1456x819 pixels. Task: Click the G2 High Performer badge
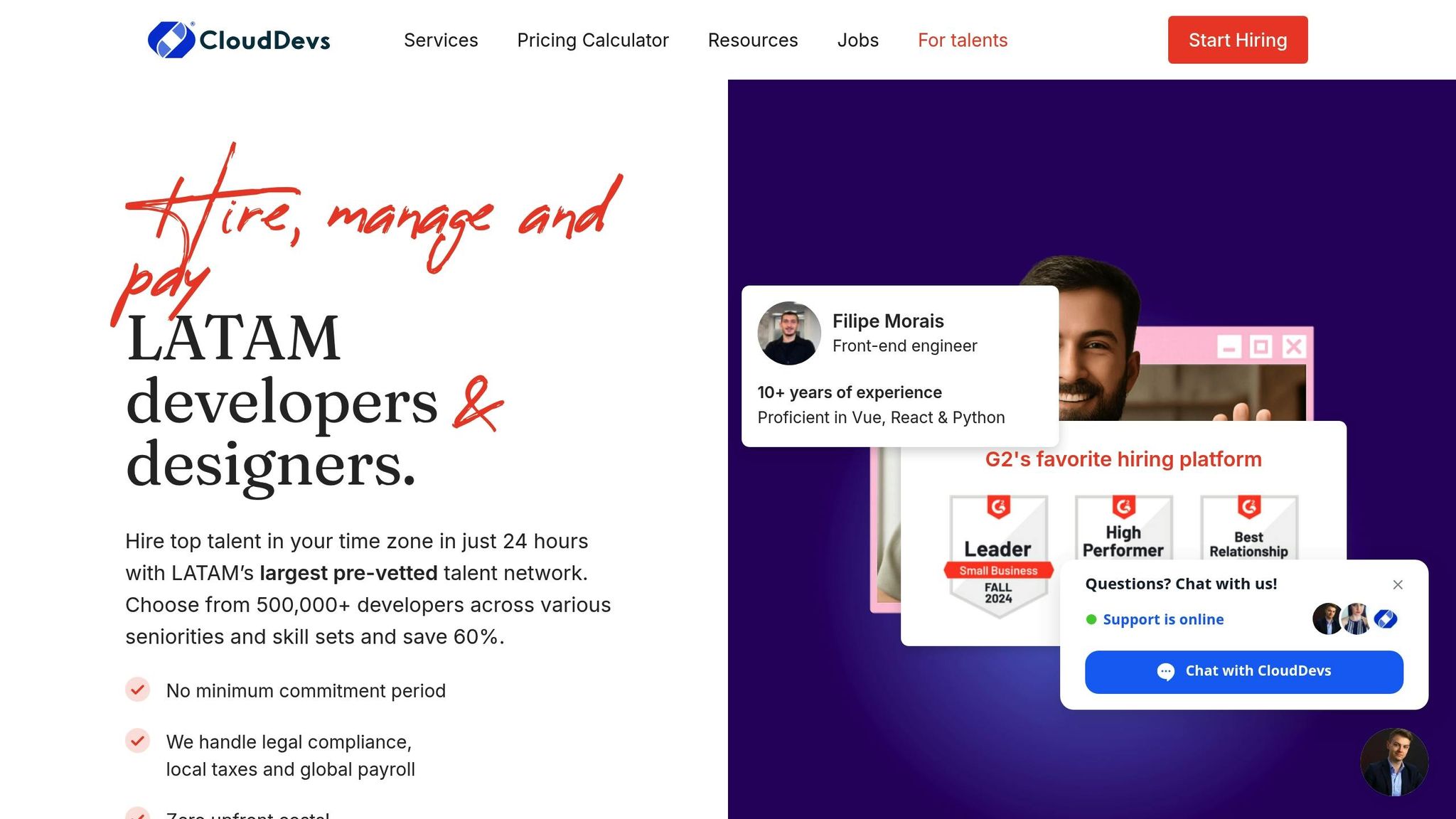[x=1123, y=528]
